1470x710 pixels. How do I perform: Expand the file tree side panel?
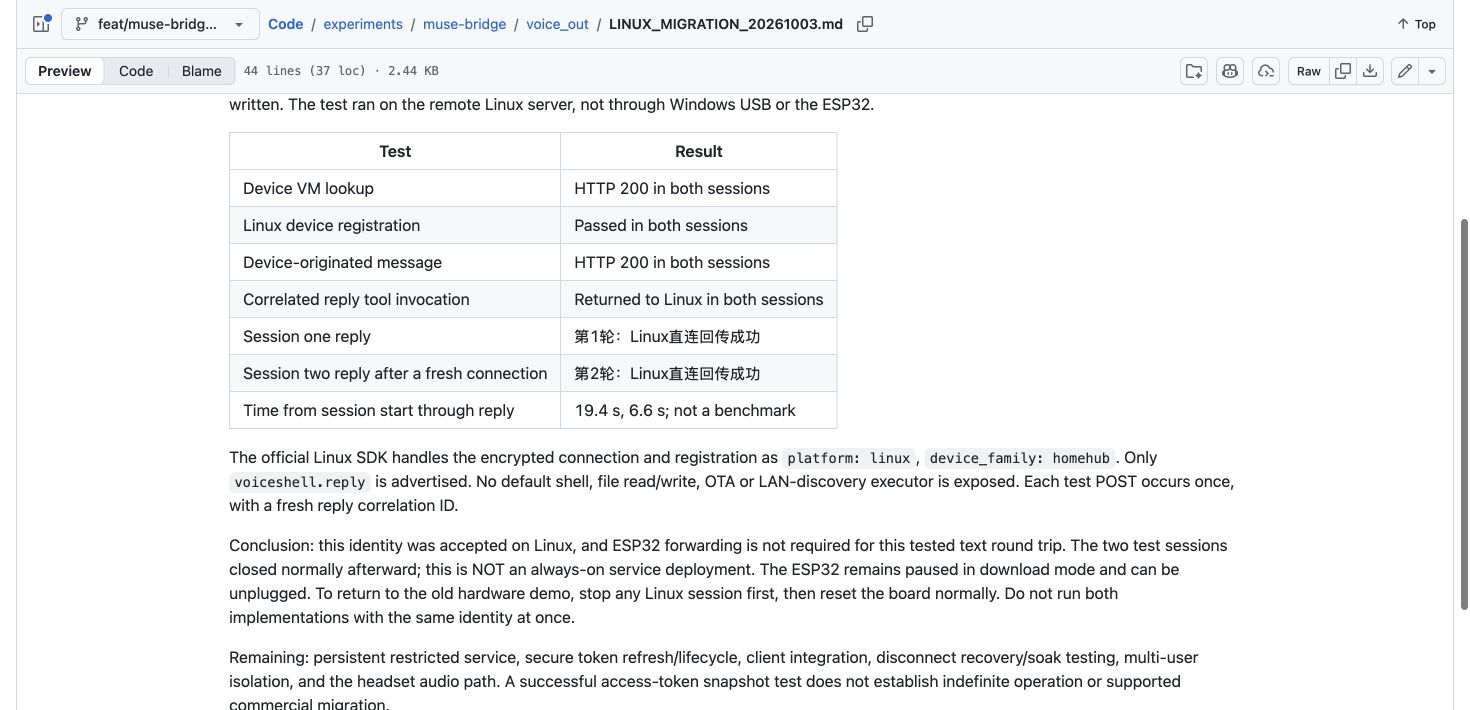tap(41, 24)
